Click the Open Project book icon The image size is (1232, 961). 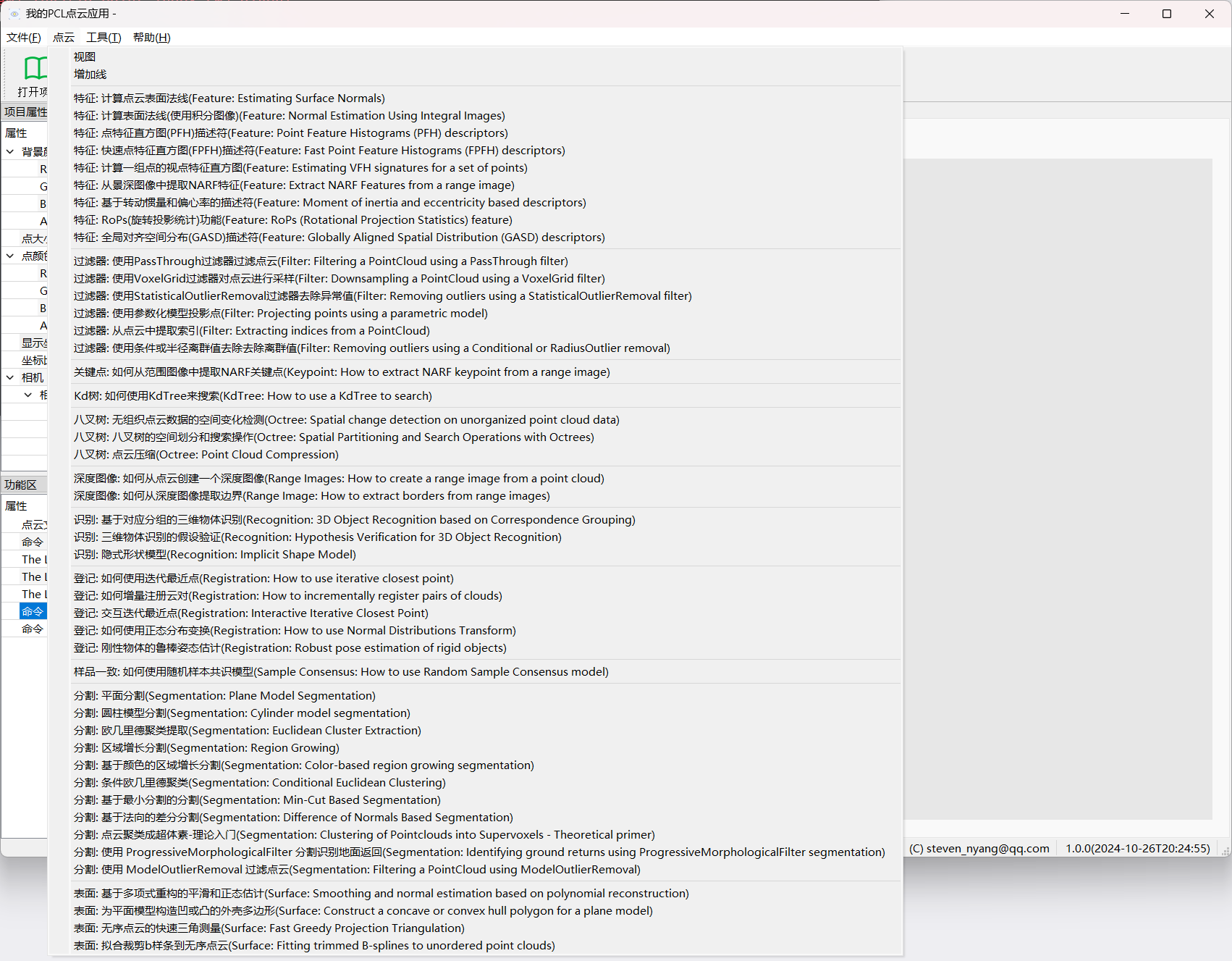(34, 68)
